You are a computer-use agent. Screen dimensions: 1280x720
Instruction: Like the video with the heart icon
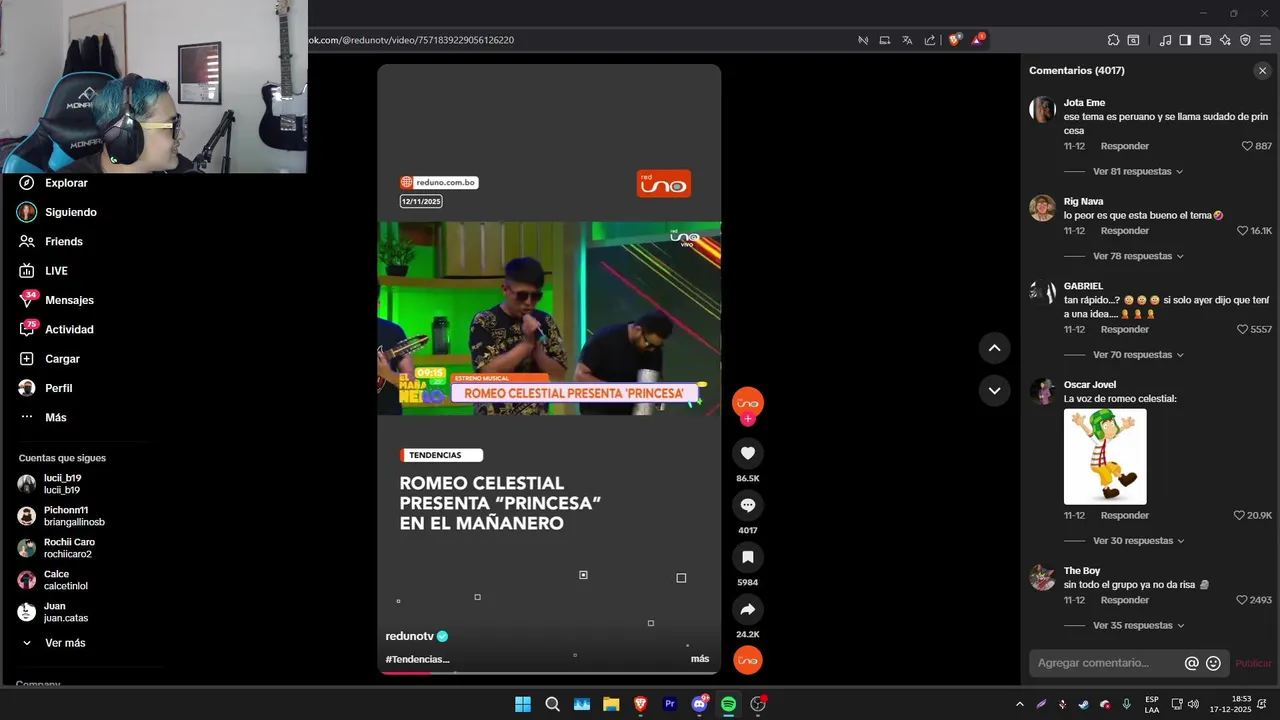[x=747, y=453]
